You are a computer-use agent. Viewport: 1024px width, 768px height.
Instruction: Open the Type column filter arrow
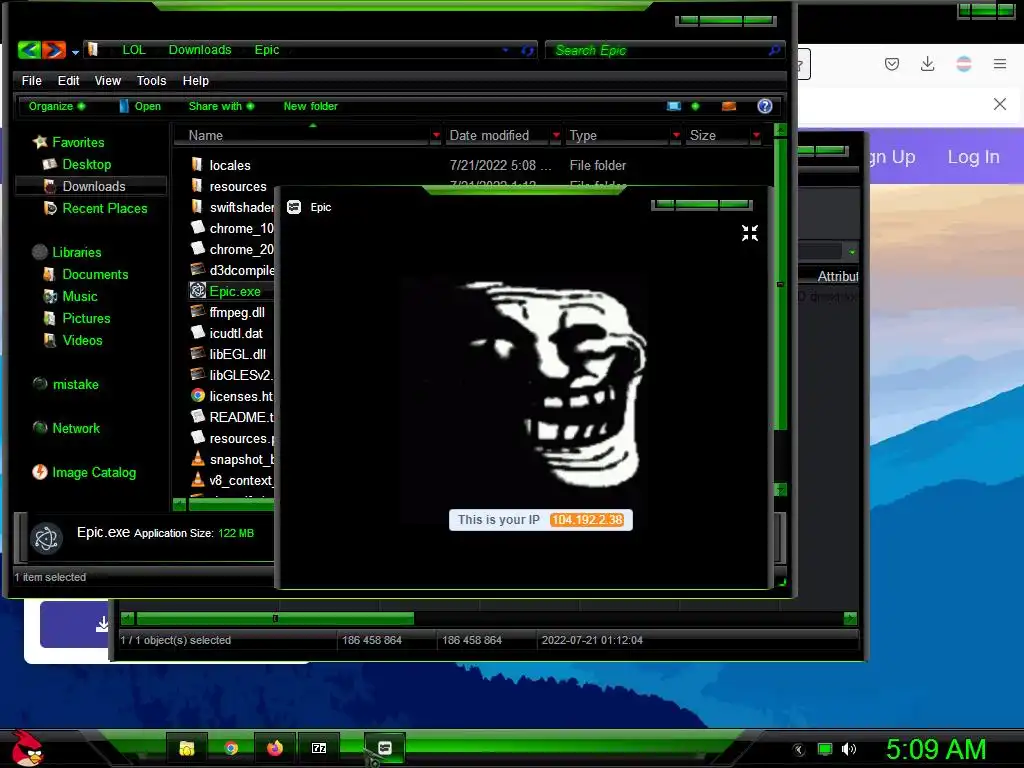click(x=676, y=135)
